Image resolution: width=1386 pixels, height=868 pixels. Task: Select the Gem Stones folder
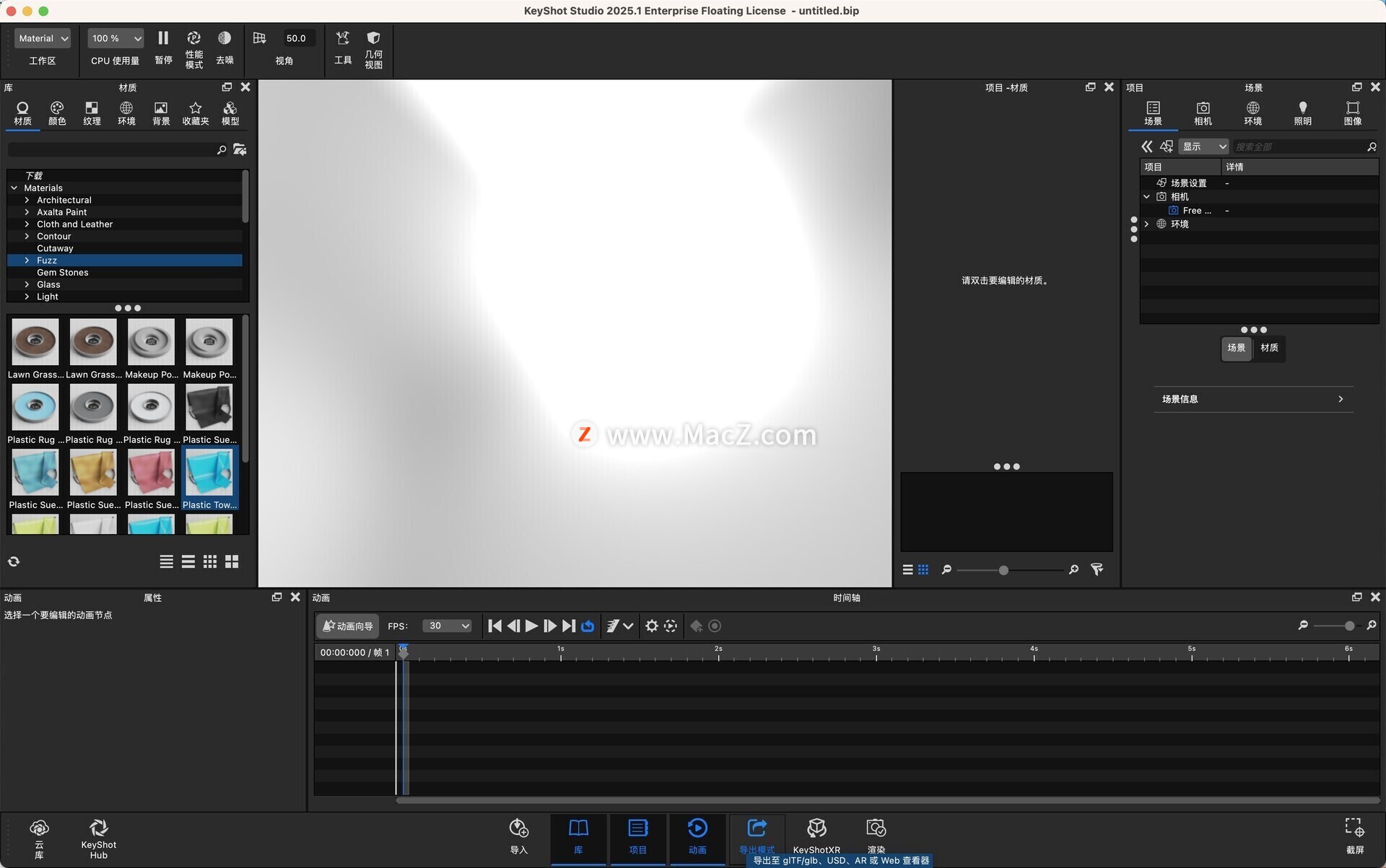(63, 272)
